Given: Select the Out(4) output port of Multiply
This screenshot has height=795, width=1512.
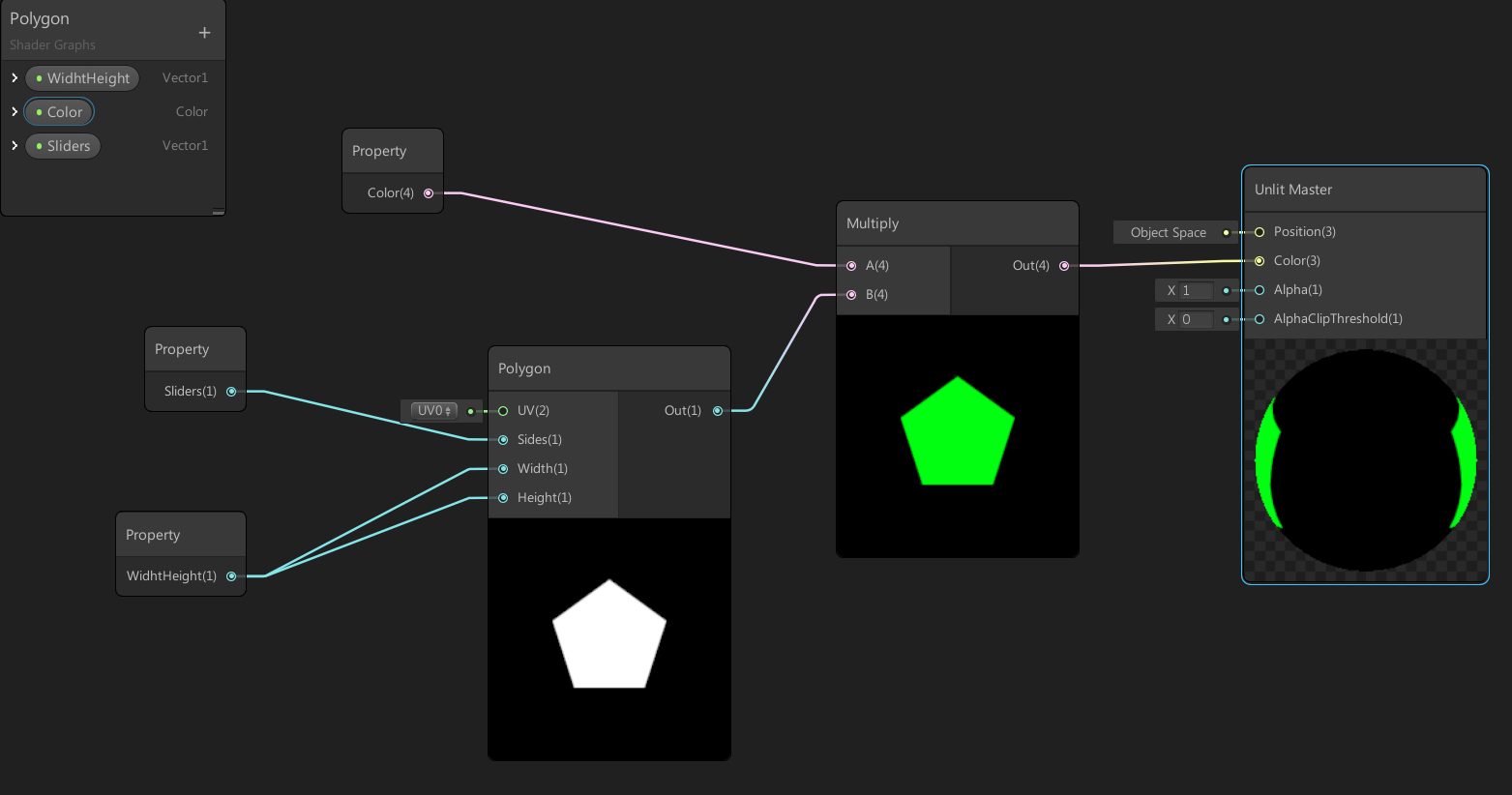Looking at the screenshot, I should (1064, 265).
